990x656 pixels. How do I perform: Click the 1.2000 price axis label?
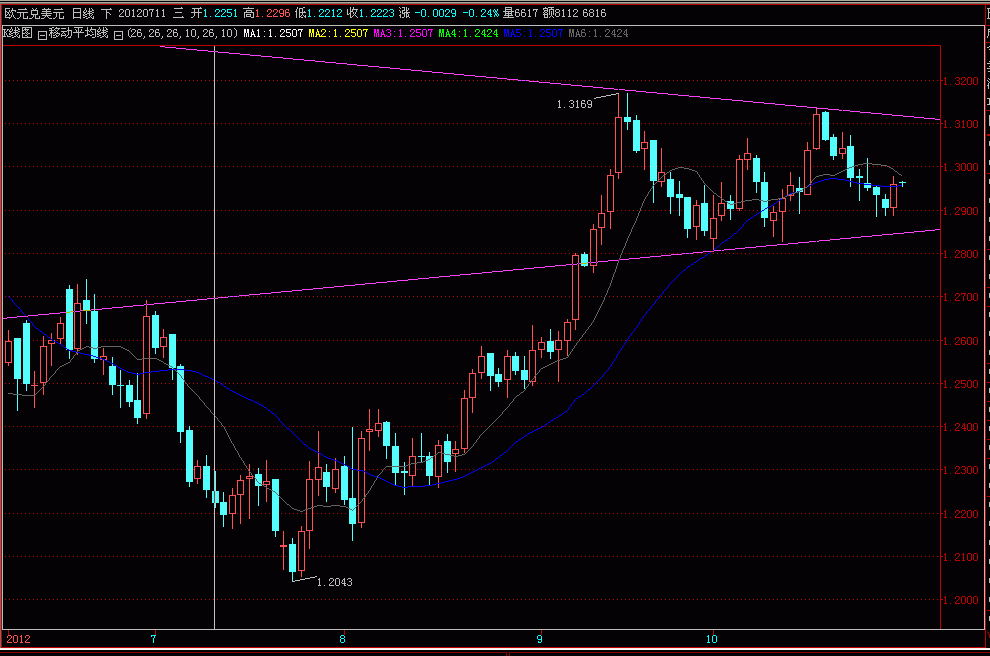click(x=961, y=600)
